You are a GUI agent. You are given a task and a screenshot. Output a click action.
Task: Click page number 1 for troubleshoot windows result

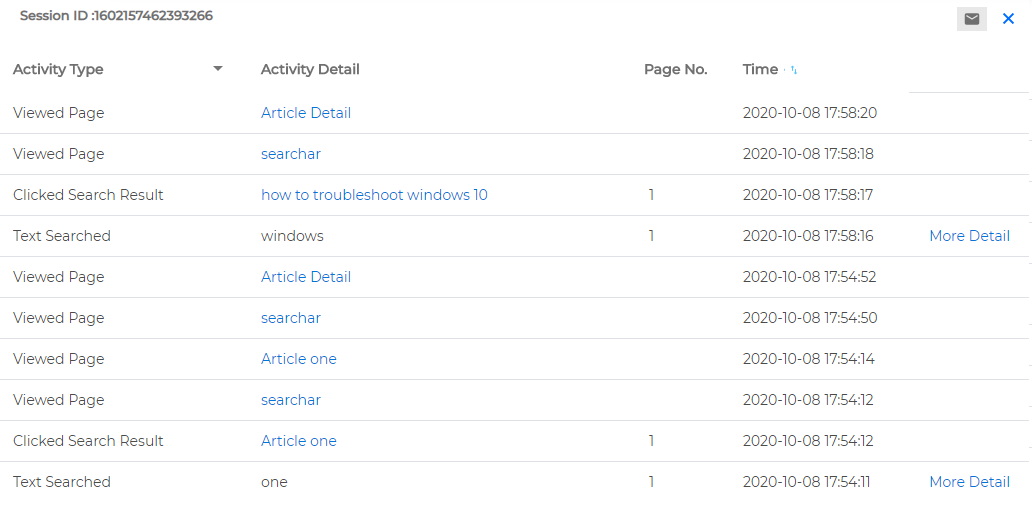pos(651,195)
